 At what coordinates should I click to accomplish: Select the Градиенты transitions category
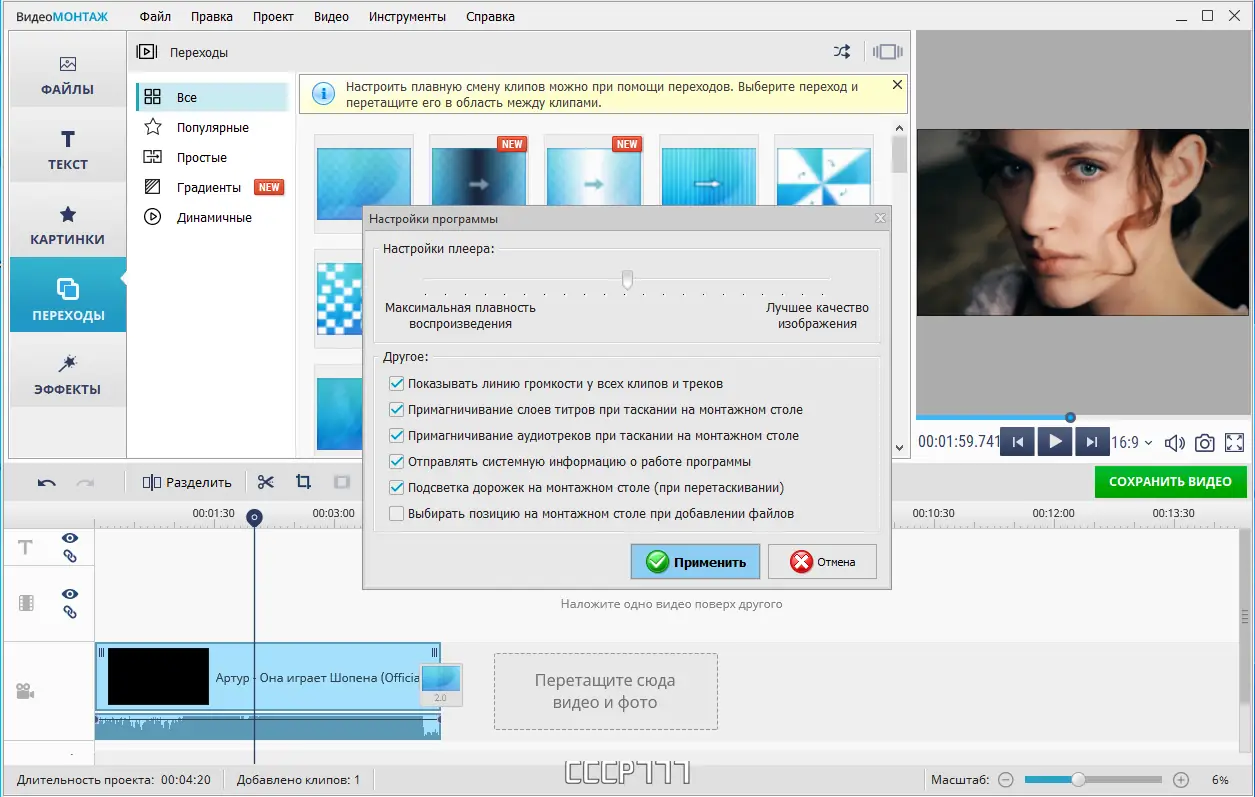click(212, 187)
